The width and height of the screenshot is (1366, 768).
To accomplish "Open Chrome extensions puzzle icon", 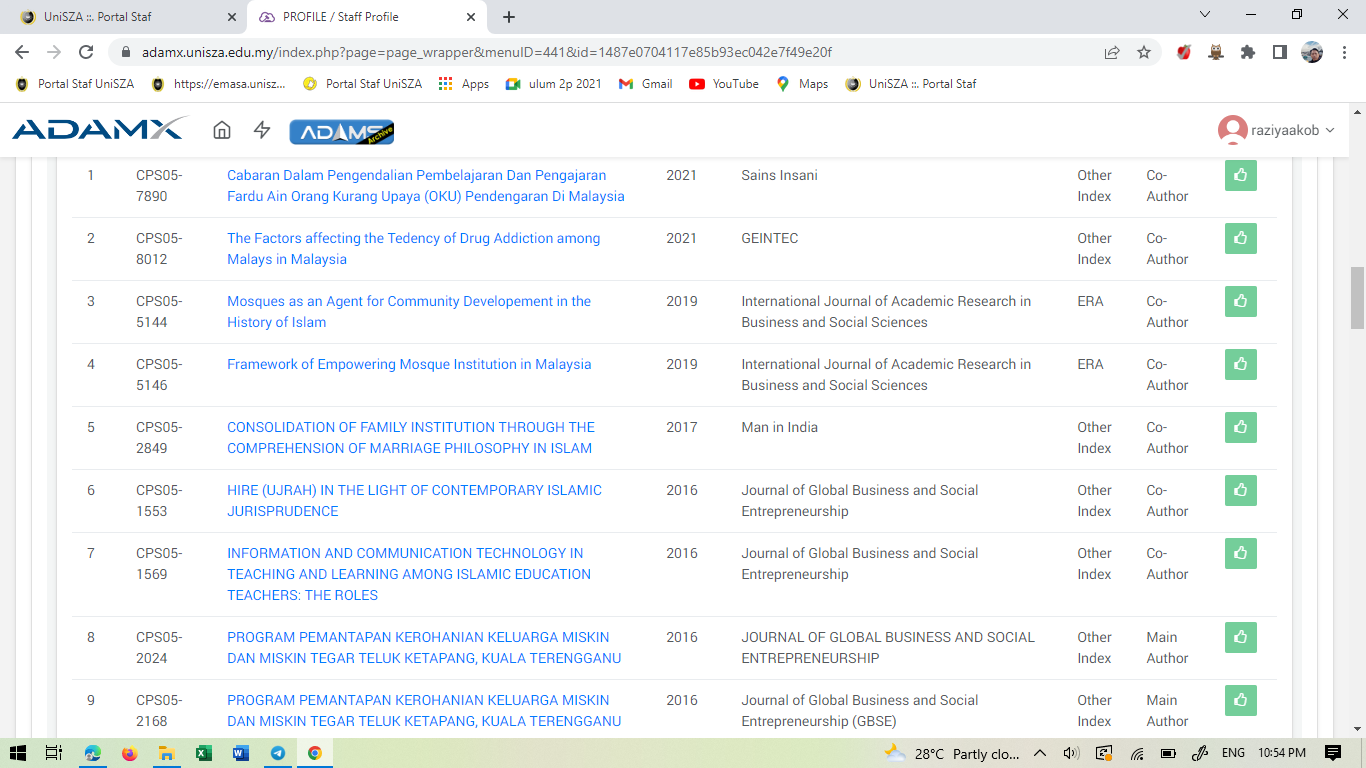I will [x=1248, y=52].
